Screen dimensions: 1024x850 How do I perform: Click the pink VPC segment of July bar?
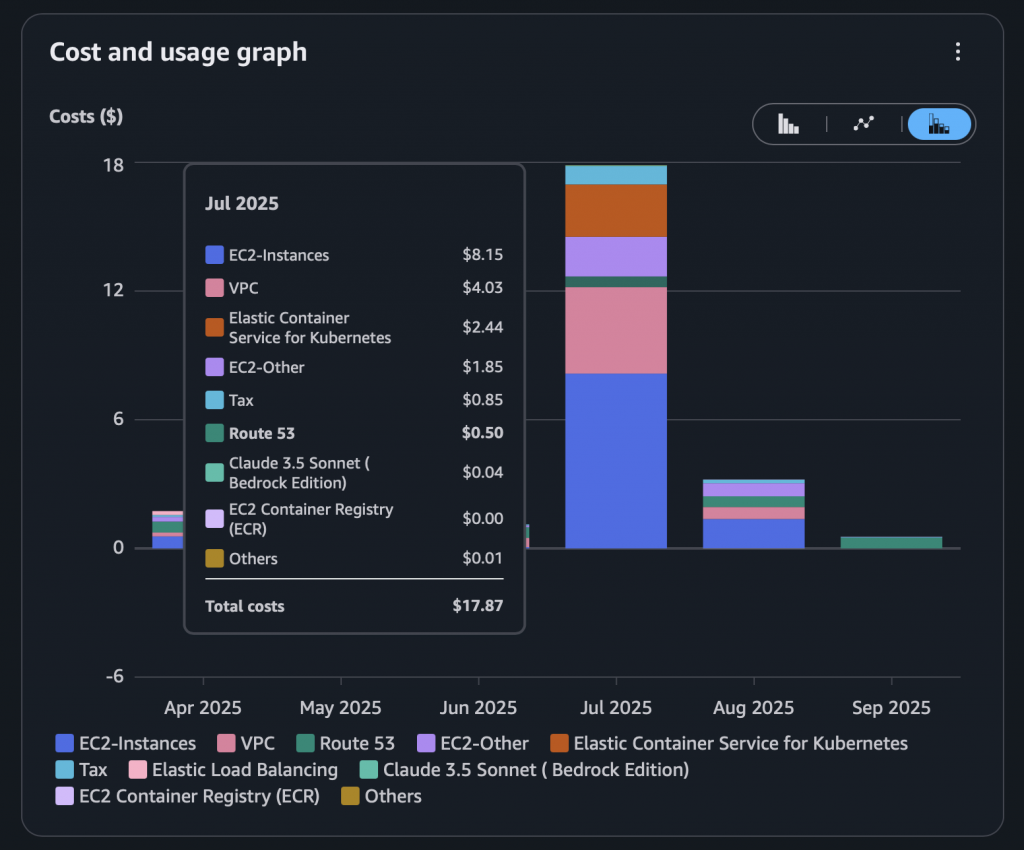coord(616,330)
